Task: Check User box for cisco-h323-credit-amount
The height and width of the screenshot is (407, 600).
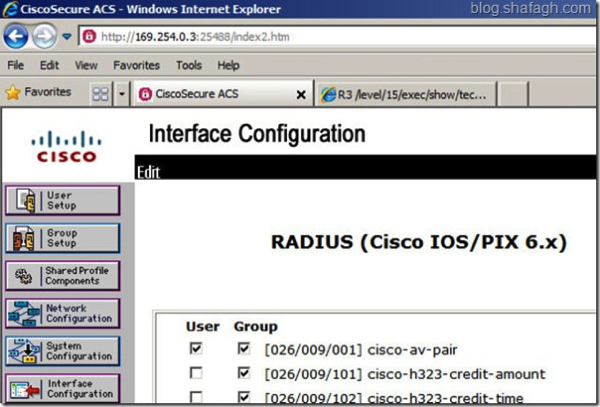Action: (196, 373)
